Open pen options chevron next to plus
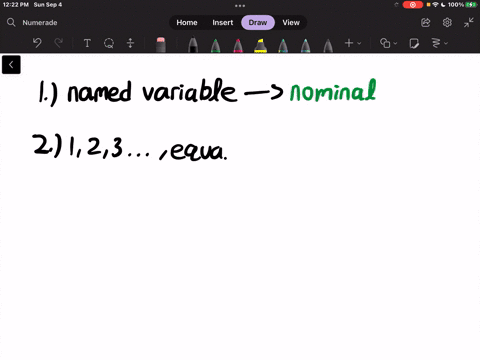The height and width of the screenshot is (360, 480). click(359, 43)
